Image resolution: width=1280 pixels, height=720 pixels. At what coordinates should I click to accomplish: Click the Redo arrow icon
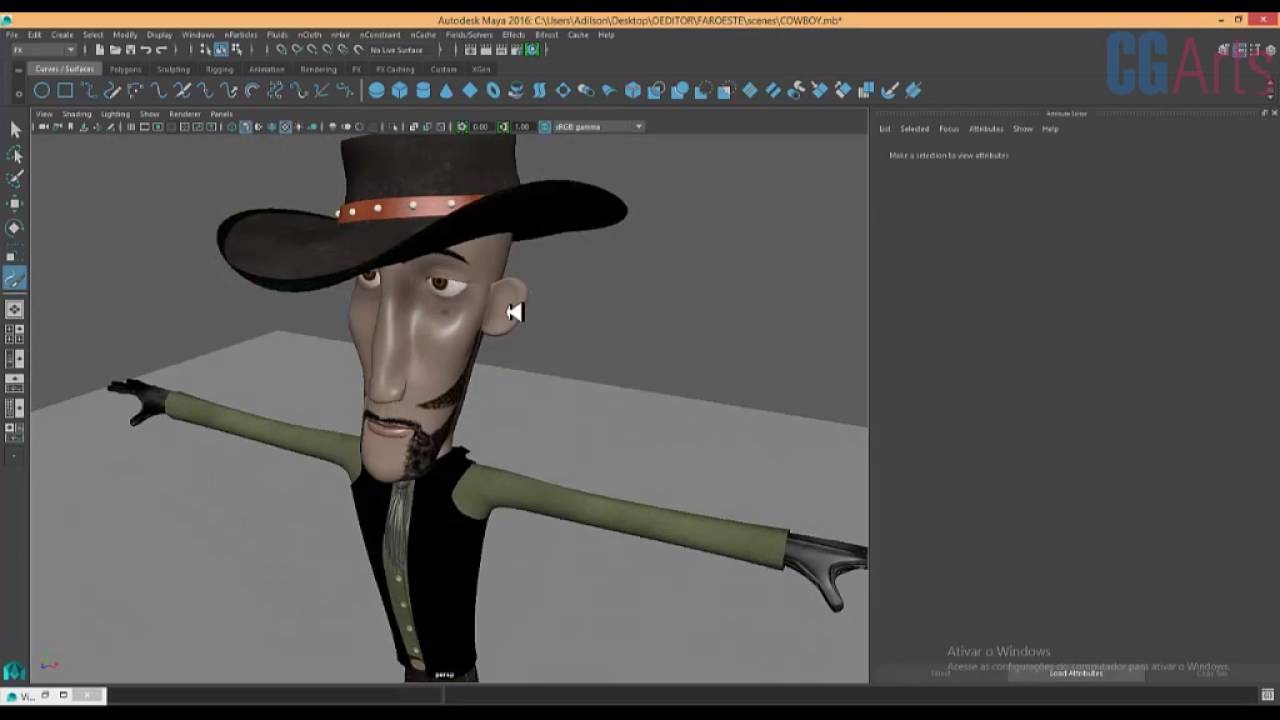(161, 50)
